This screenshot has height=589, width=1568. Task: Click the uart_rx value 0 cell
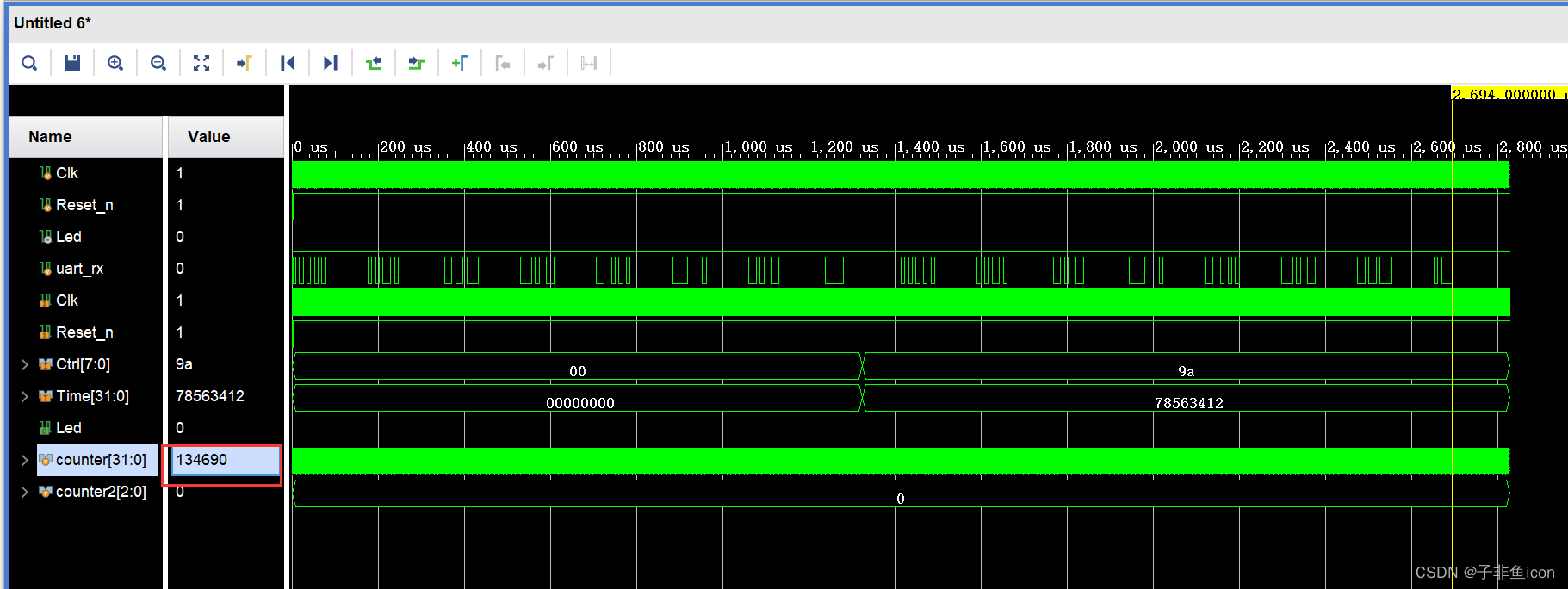pyautogui.click(x=180, y=269)
